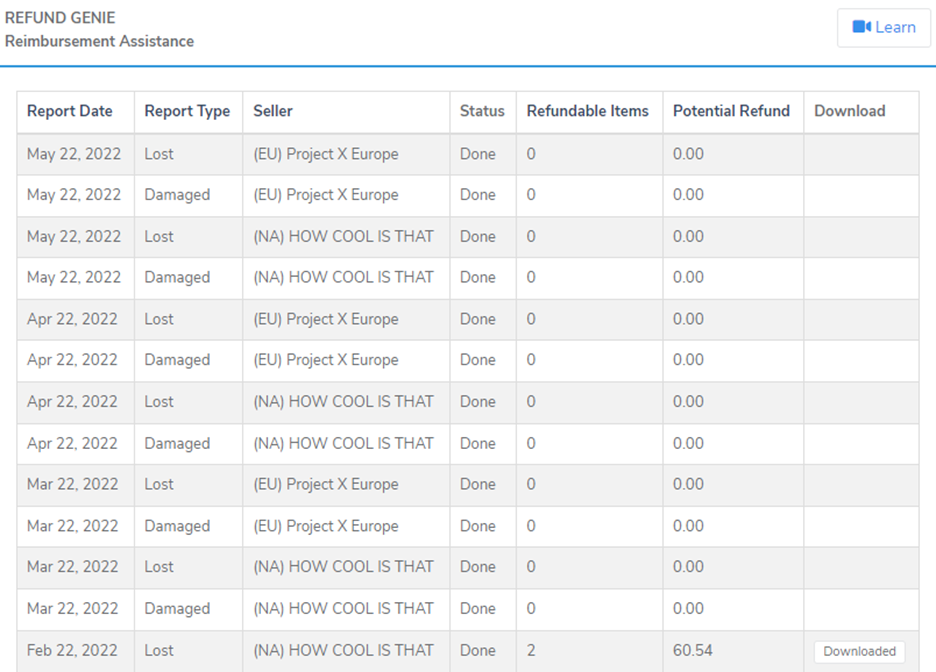The width and height of the screenshot is (936, 672).
Task: Click the 60.54 potential refund value
Action: point(692,650)
